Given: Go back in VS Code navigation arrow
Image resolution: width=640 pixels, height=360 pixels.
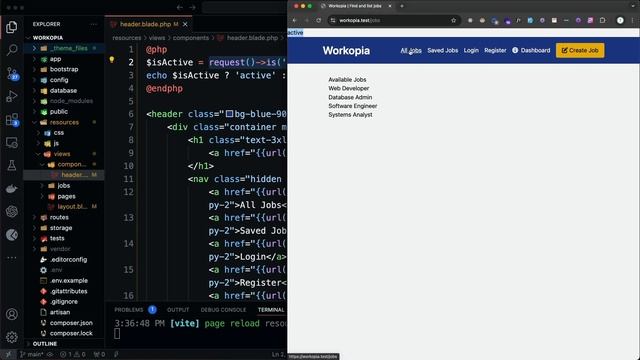Looking at the screenshot, I should [180, 7].
